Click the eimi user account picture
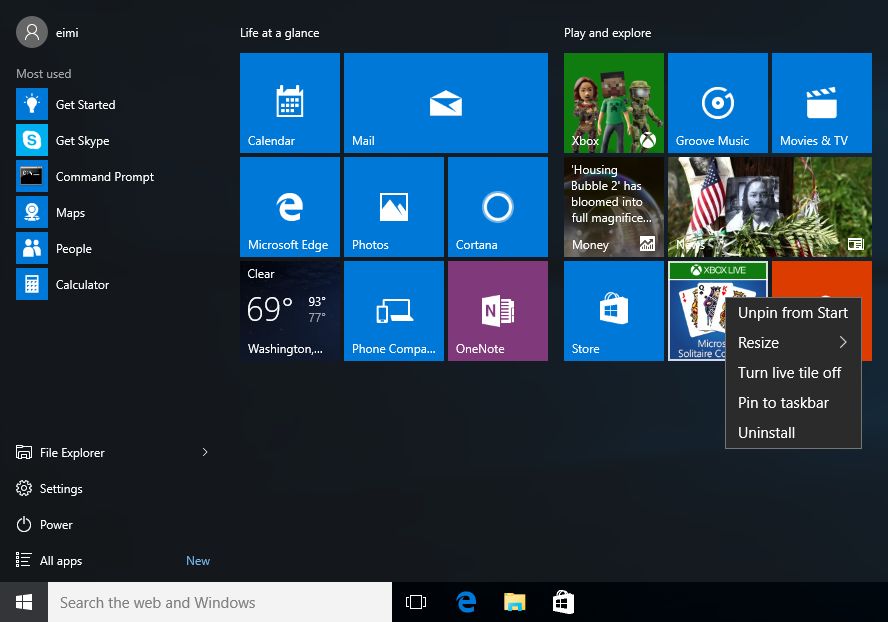 [x=32, y=32]
